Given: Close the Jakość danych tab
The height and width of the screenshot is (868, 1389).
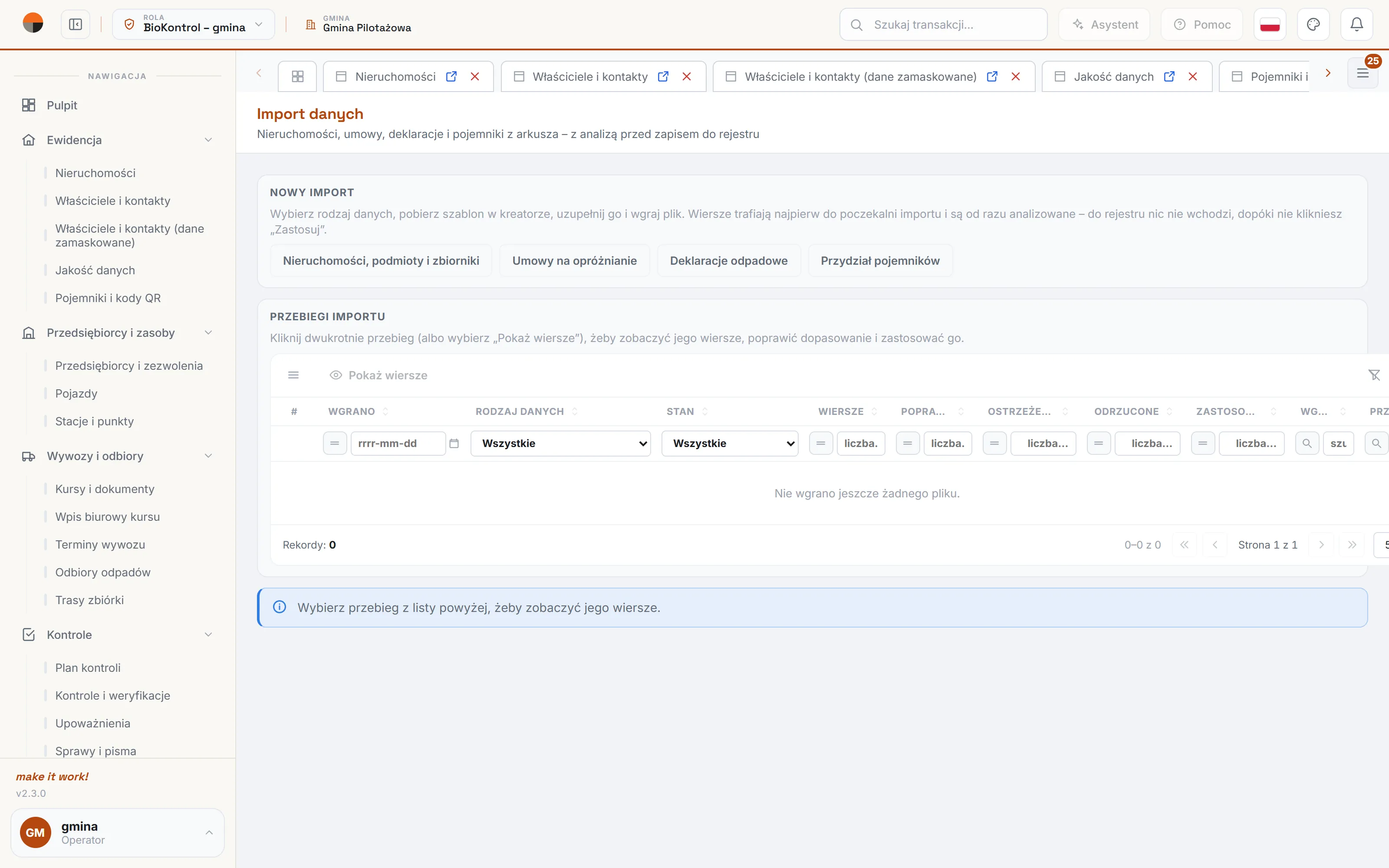Looking at the screenshot, I should 1193,76.
